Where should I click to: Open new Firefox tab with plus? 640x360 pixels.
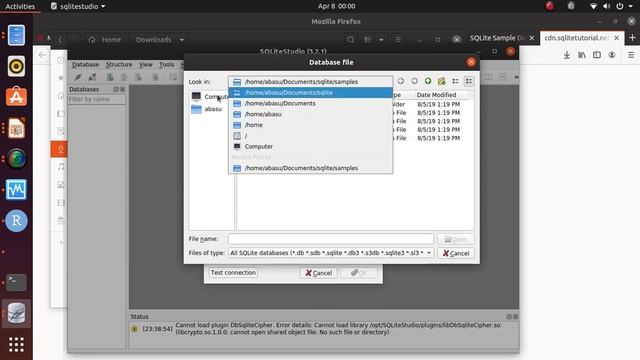[632, 38]
